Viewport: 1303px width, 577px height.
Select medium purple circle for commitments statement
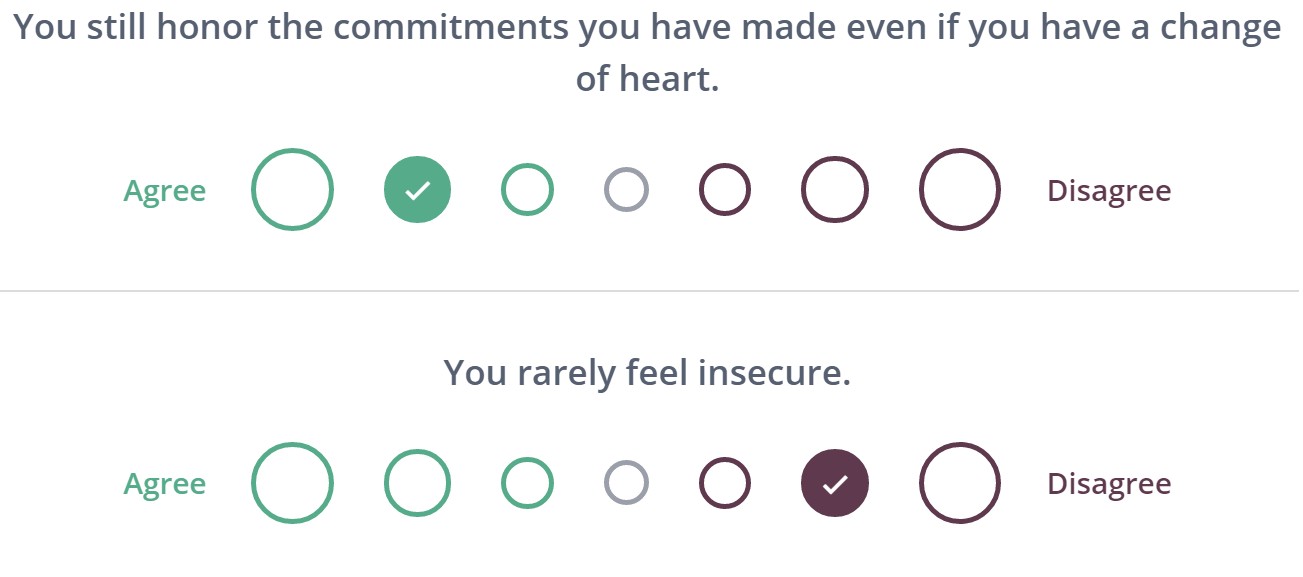[835, 190]
